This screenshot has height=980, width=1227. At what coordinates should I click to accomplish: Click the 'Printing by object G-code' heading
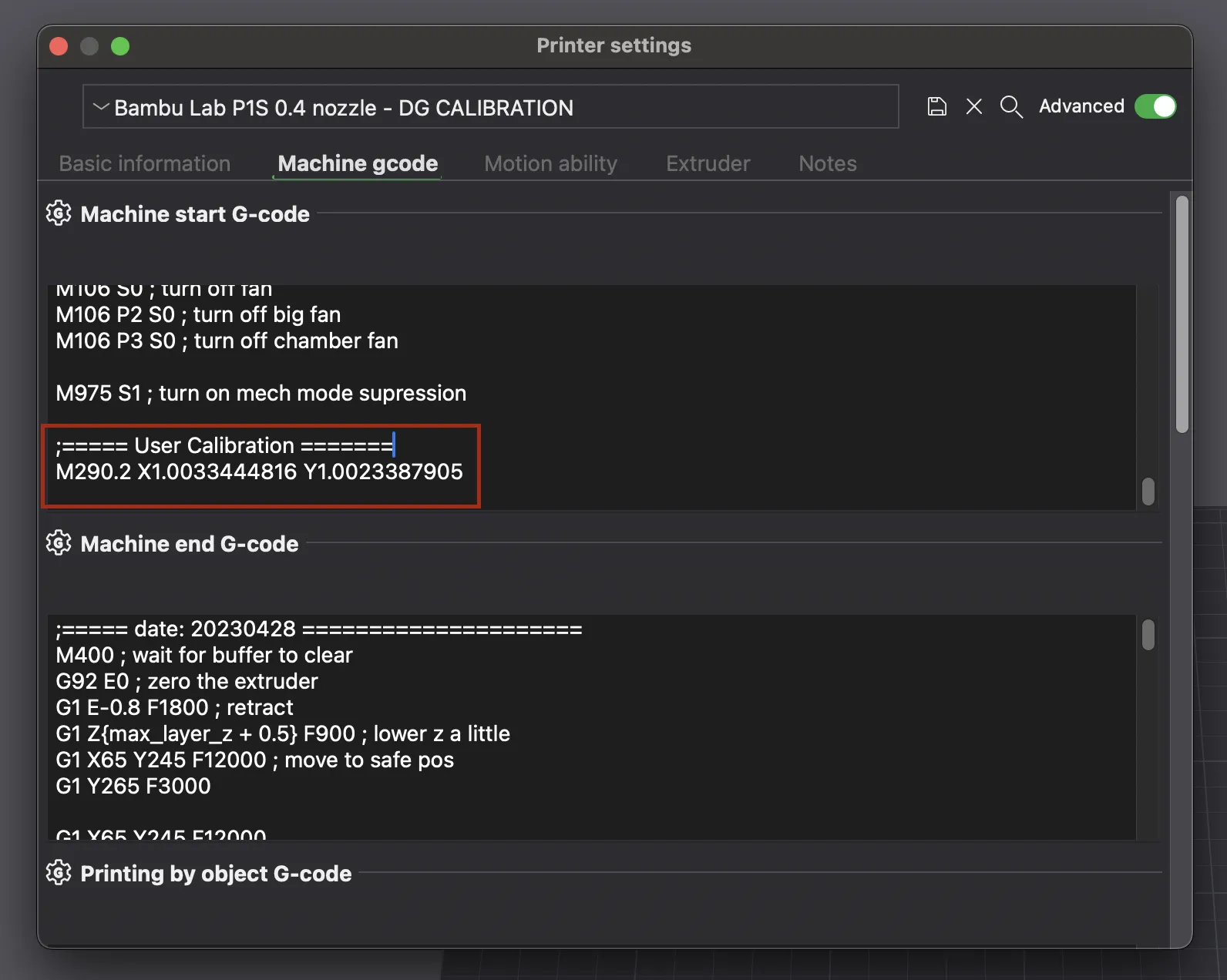point(216,874)
